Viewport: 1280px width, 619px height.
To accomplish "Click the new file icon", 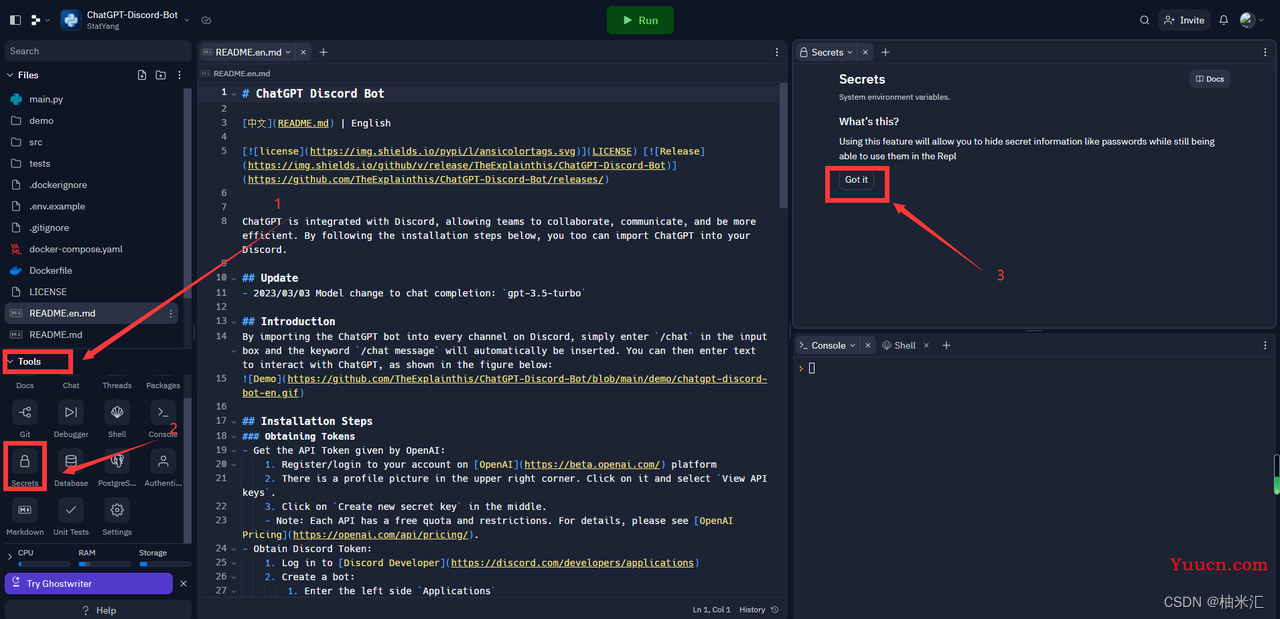I will [x=142, y=75].
